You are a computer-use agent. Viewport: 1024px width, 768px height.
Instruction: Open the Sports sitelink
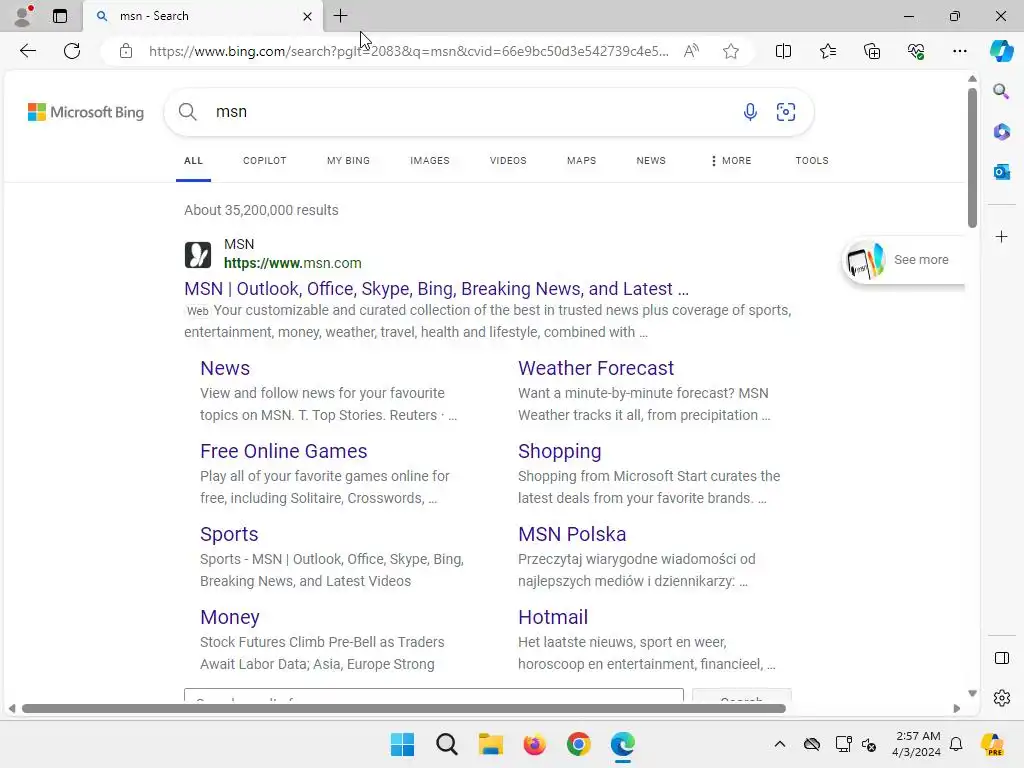(229, 534)
